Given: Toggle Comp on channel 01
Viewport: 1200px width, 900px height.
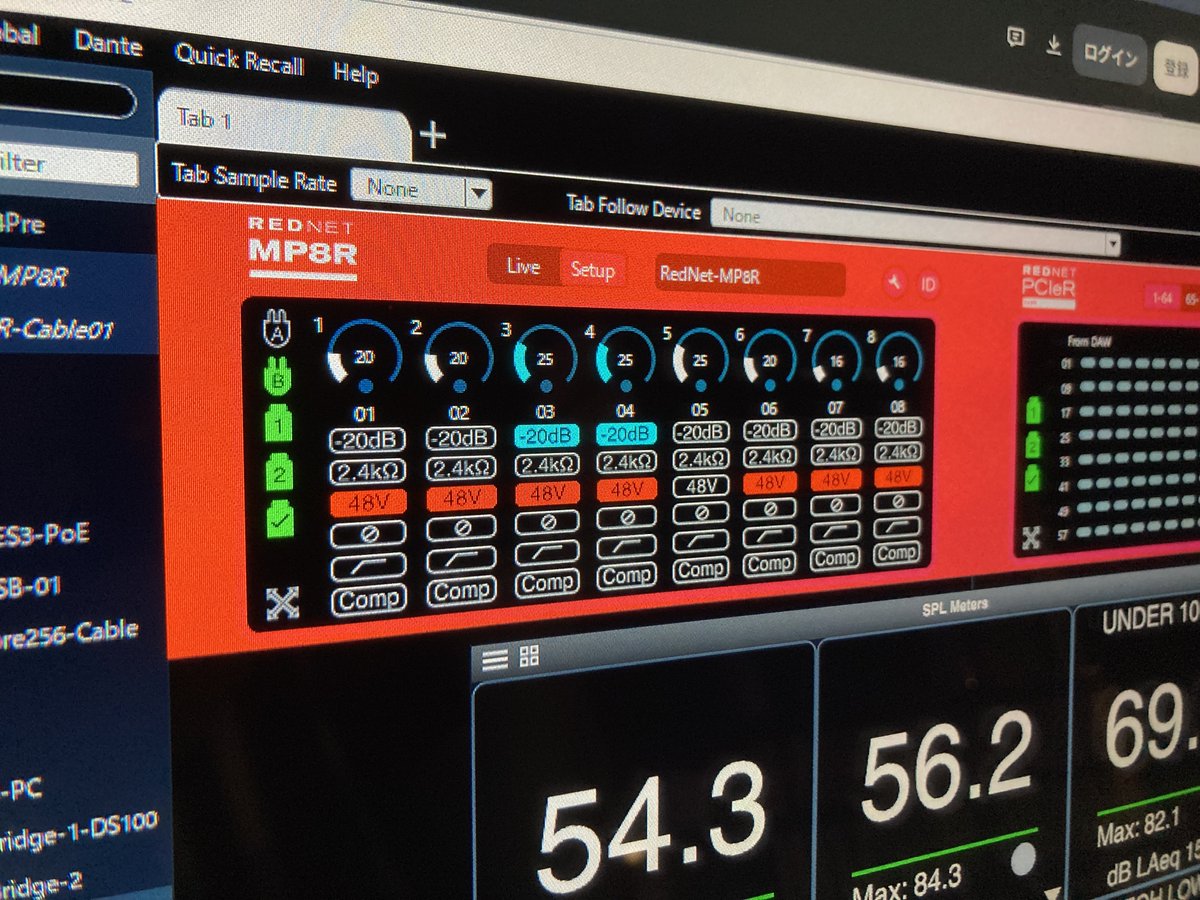Looking at the screenshot, I should pos(369,600).
